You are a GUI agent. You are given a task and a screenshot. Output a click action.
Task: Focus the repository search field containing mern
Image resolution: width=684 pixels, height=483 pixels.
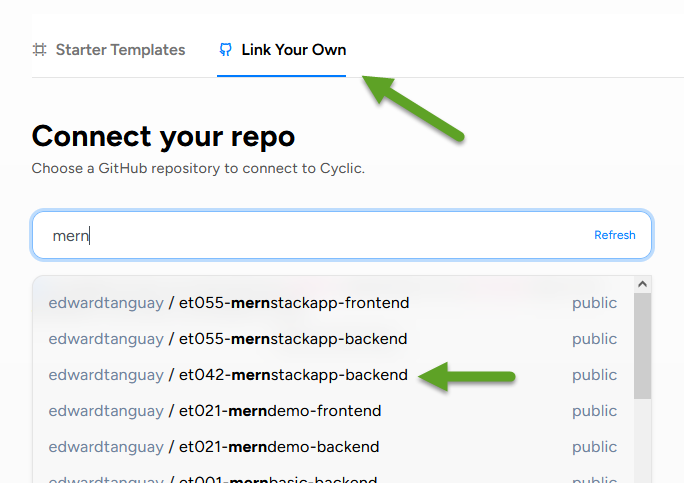pos(342,235)
